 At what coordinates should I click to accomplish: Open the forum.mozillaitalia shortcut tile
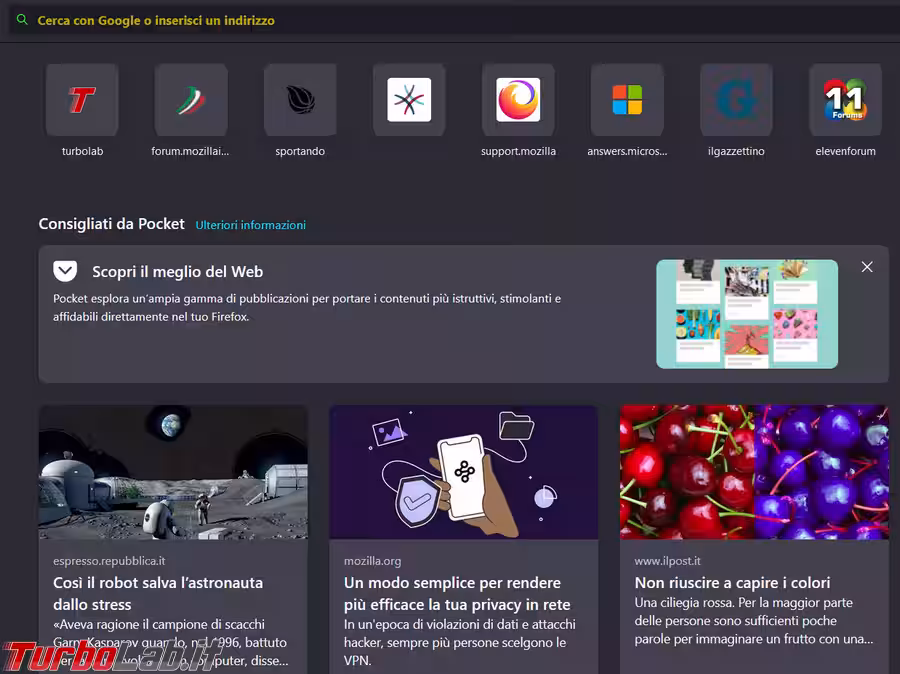(191, 100)
